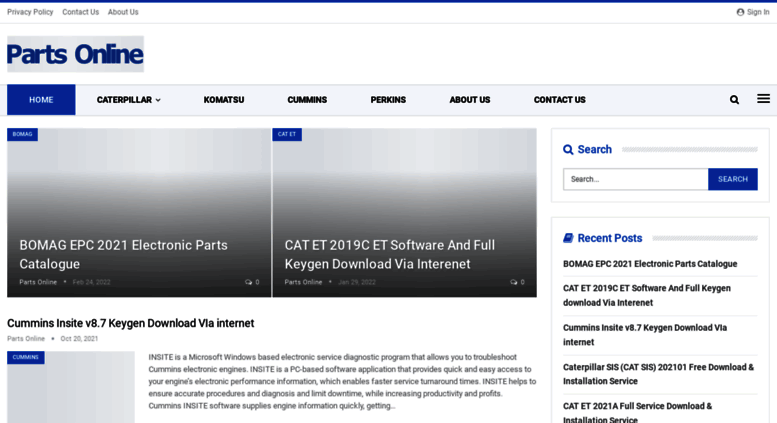
Task: Click Cummins Insite article thumbnail
Action: point(71,387)
